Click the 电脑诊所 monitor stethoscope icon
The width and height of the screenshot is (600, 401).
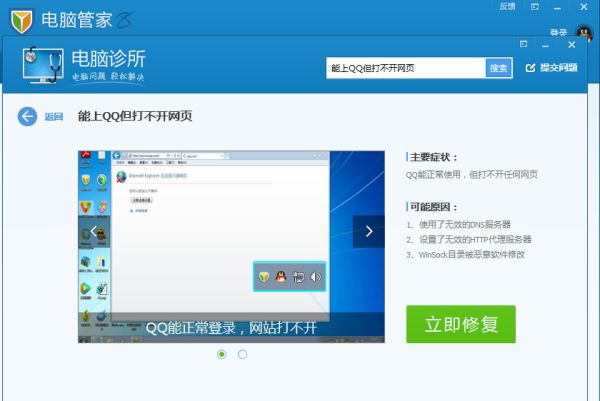[x=43, y=65]
